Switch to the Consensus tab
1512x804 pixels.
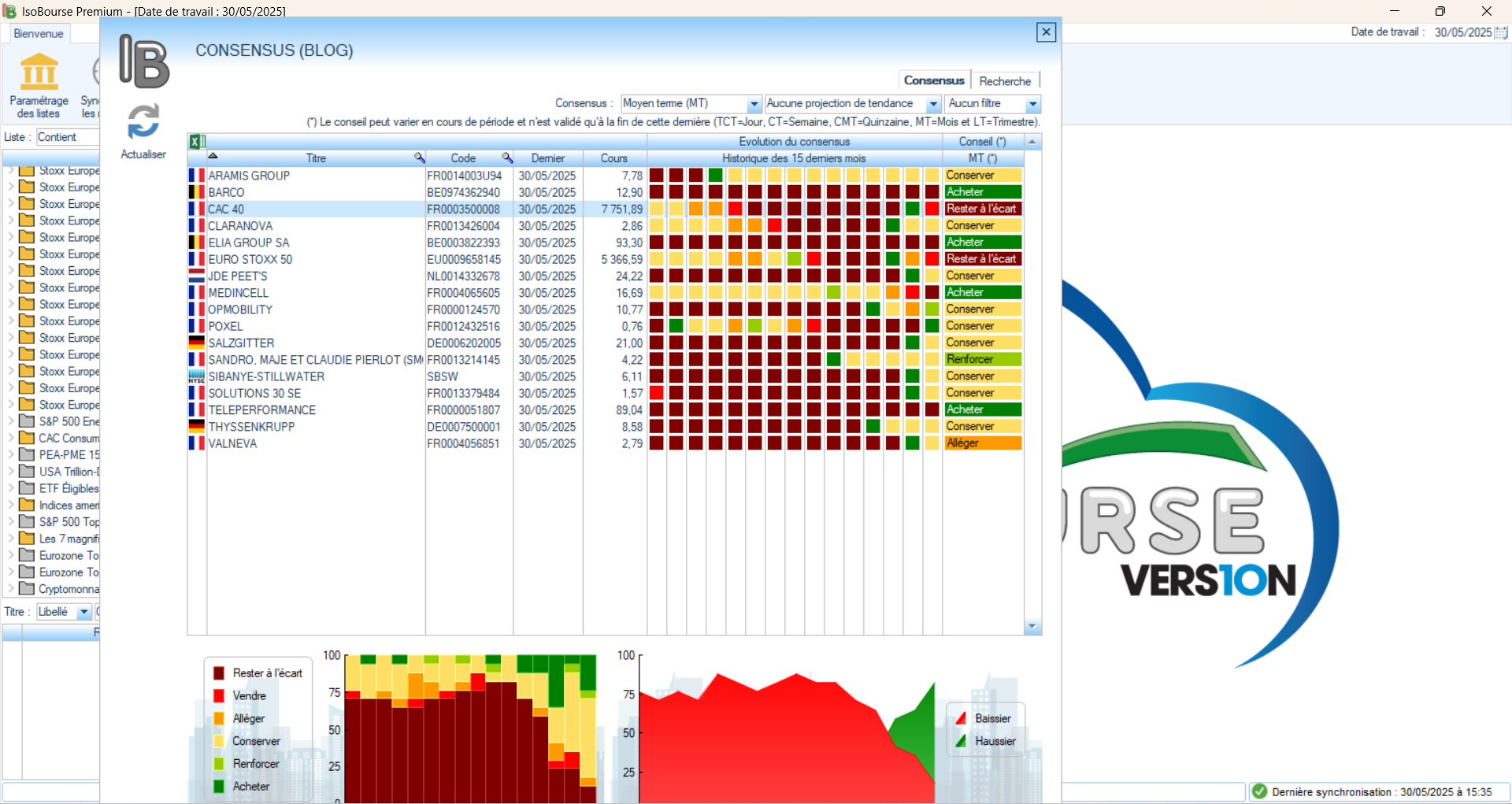click(934, 80)
